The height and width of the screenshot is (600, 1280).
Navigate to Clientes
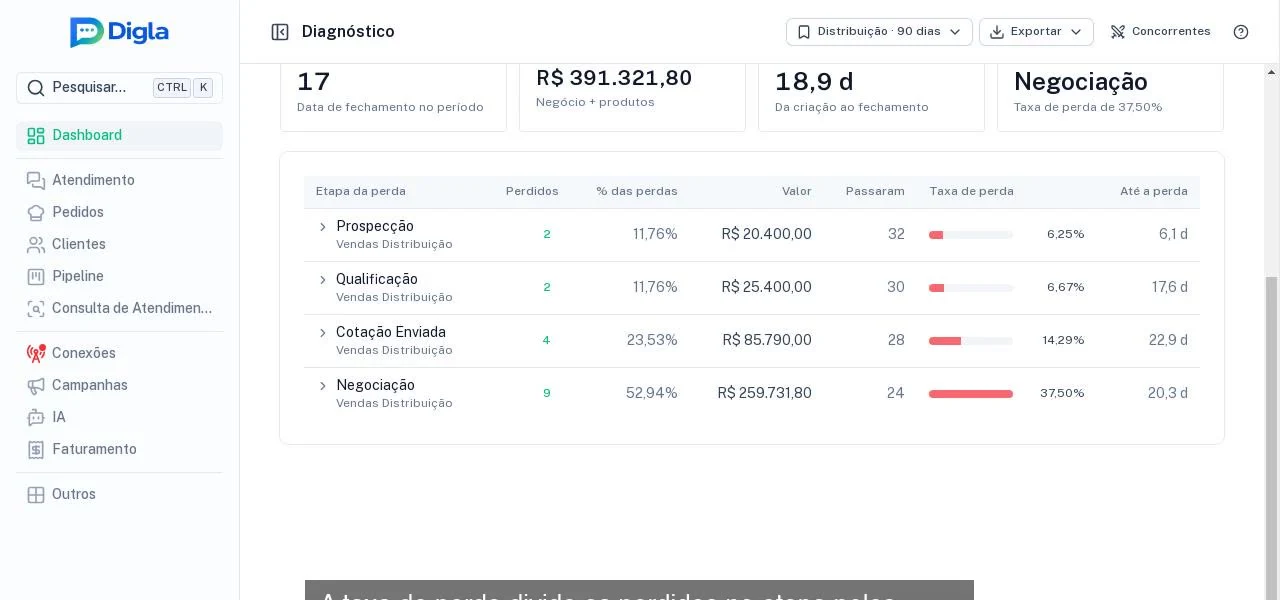coord(119,245)
